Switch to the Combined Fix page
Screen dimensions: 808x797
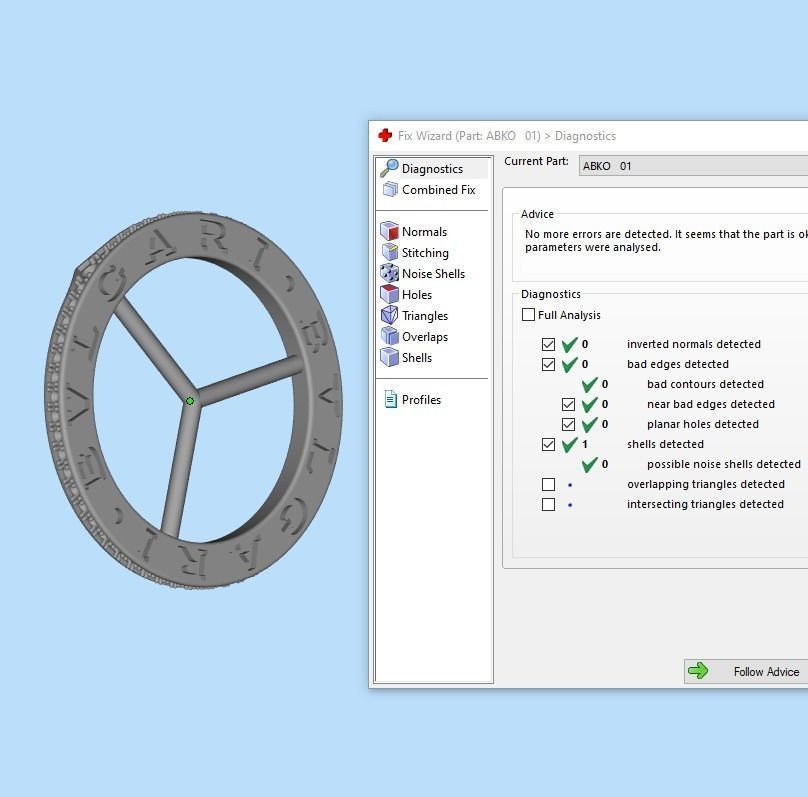pos(439,190)
